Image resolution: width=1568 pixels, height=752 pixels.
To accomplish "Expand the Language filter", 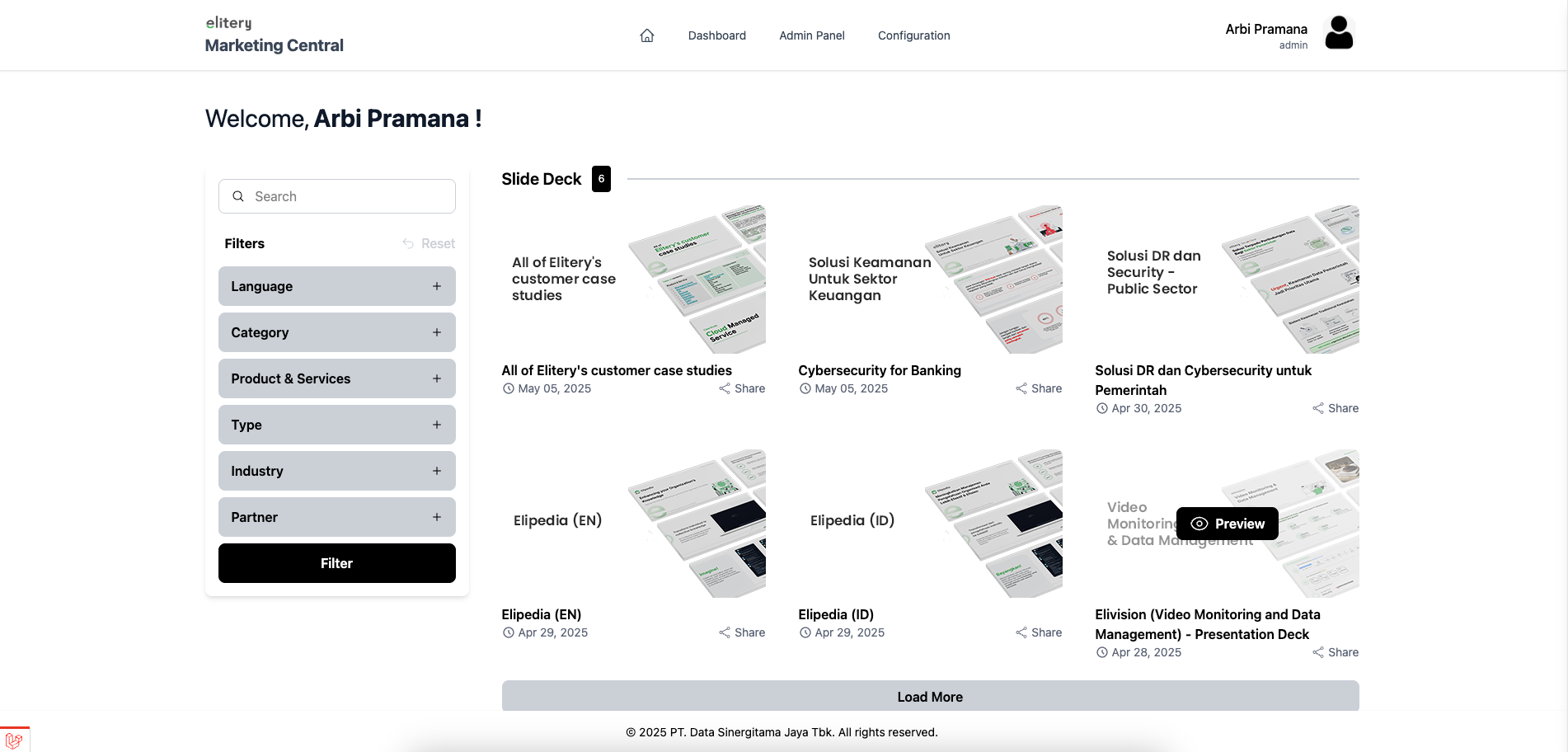I will point(337,286).
